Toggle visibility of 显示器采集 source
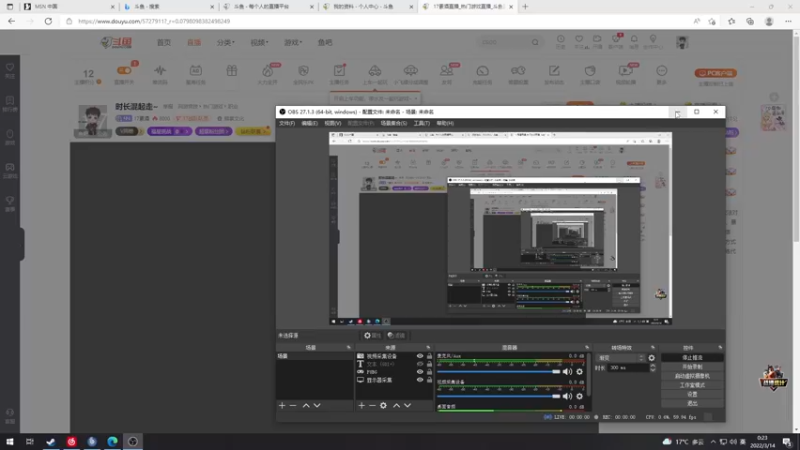The width and height of the screenshot is (800, 450). (x=420, y=380)
